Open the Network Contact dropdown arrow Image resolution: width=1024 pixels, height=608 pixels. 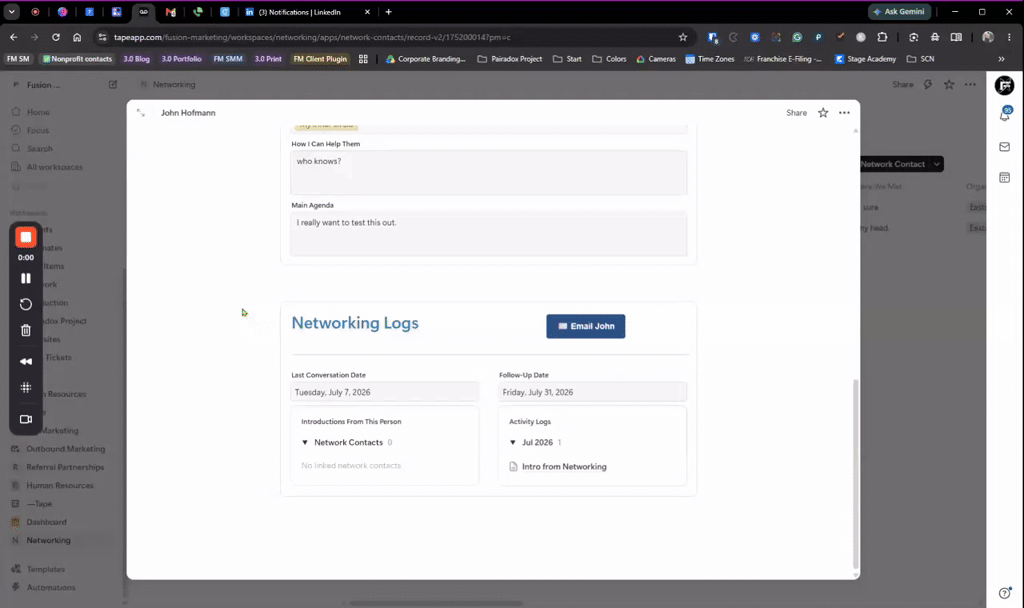pos(936,164)
